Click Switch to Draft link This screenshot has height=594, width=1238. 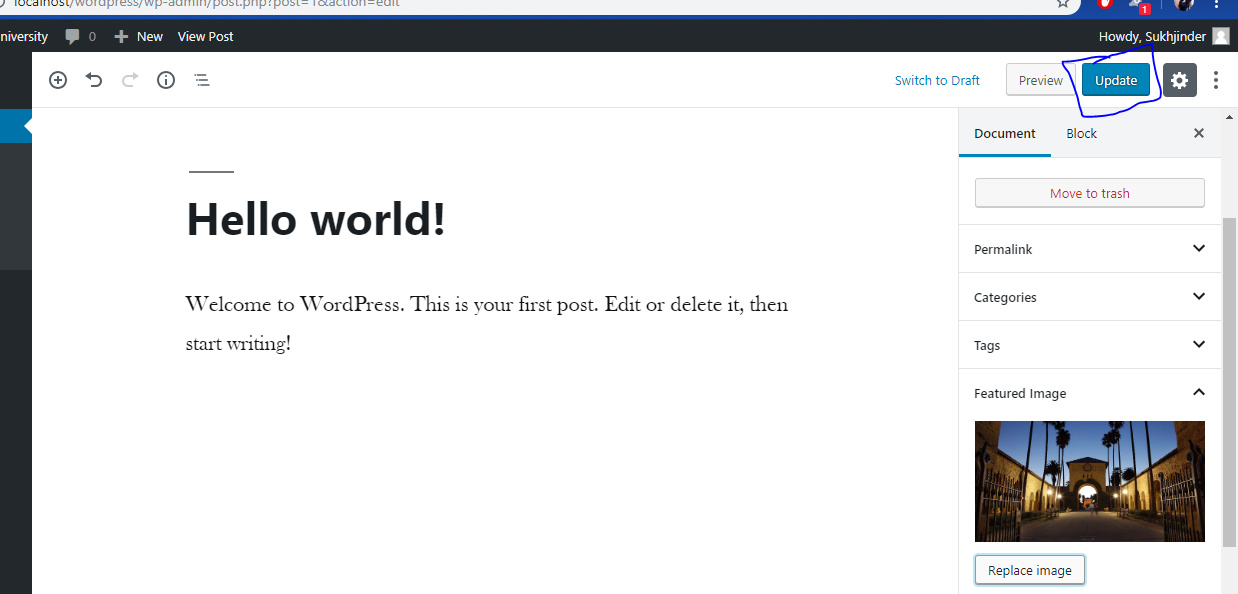click(x=937, y=80)
